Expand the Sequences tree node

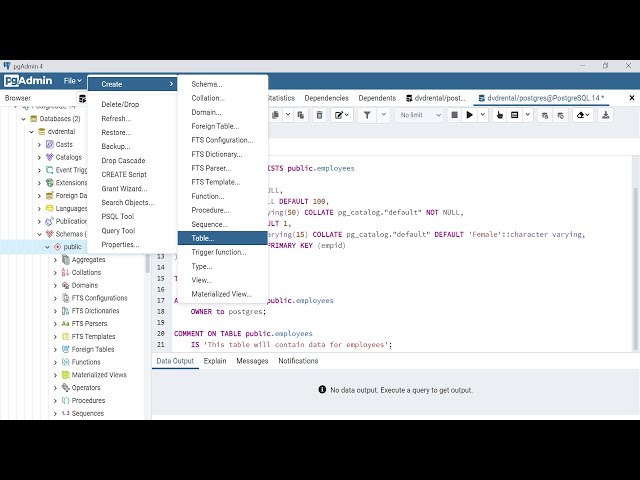pyautogui.click(x=56, y=413)
